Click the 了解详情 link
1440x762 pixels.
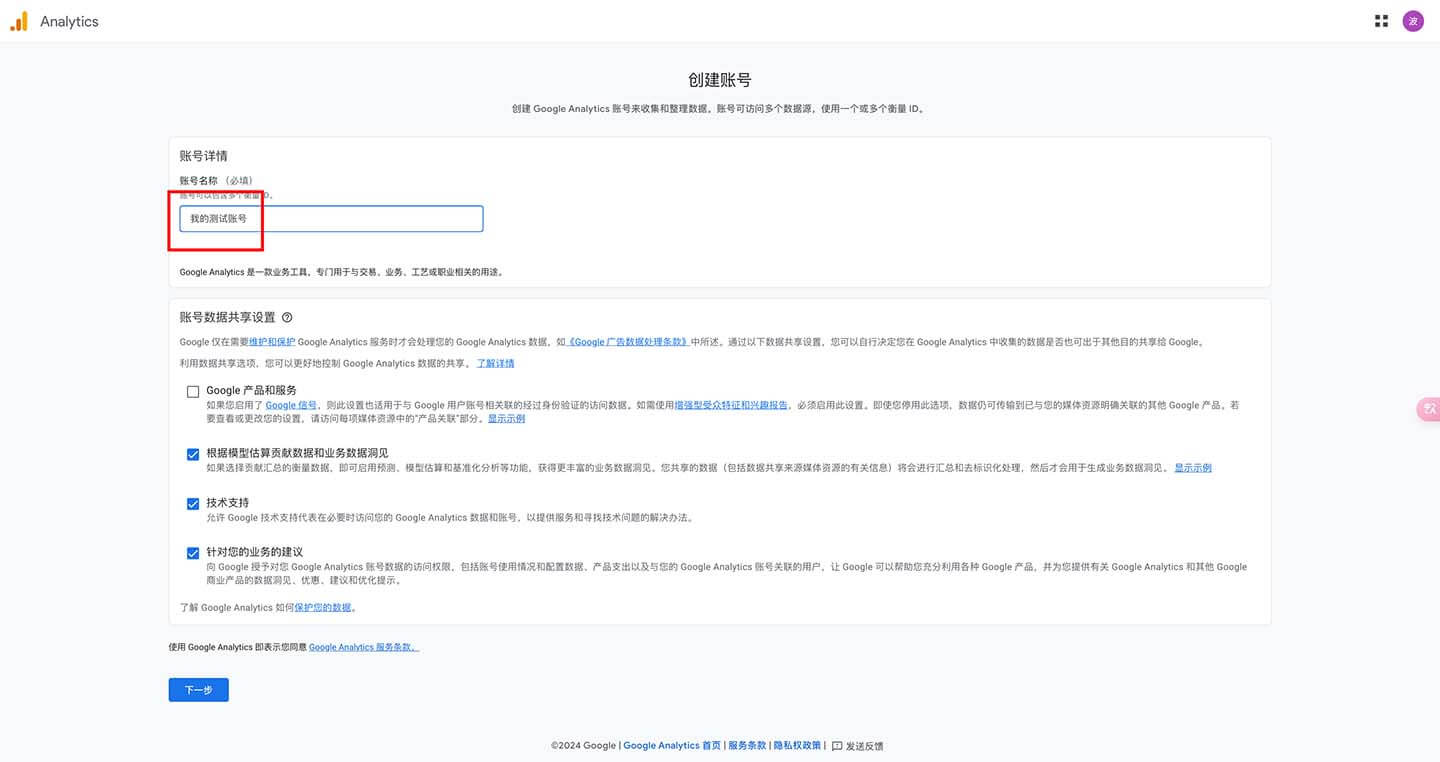495,364
